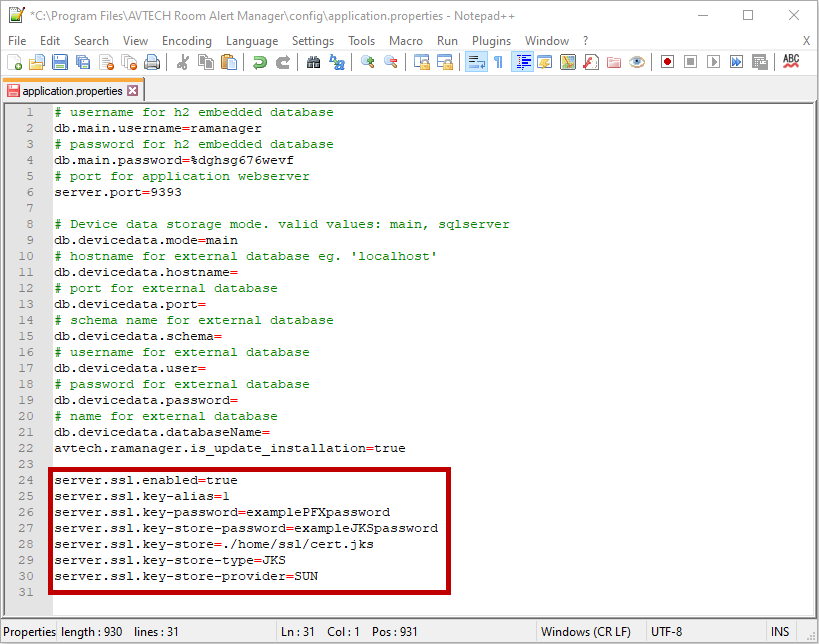Screen dimensions: 819x644
Task: Toggle Show All Characters pilcrow button
Action: 498,62
